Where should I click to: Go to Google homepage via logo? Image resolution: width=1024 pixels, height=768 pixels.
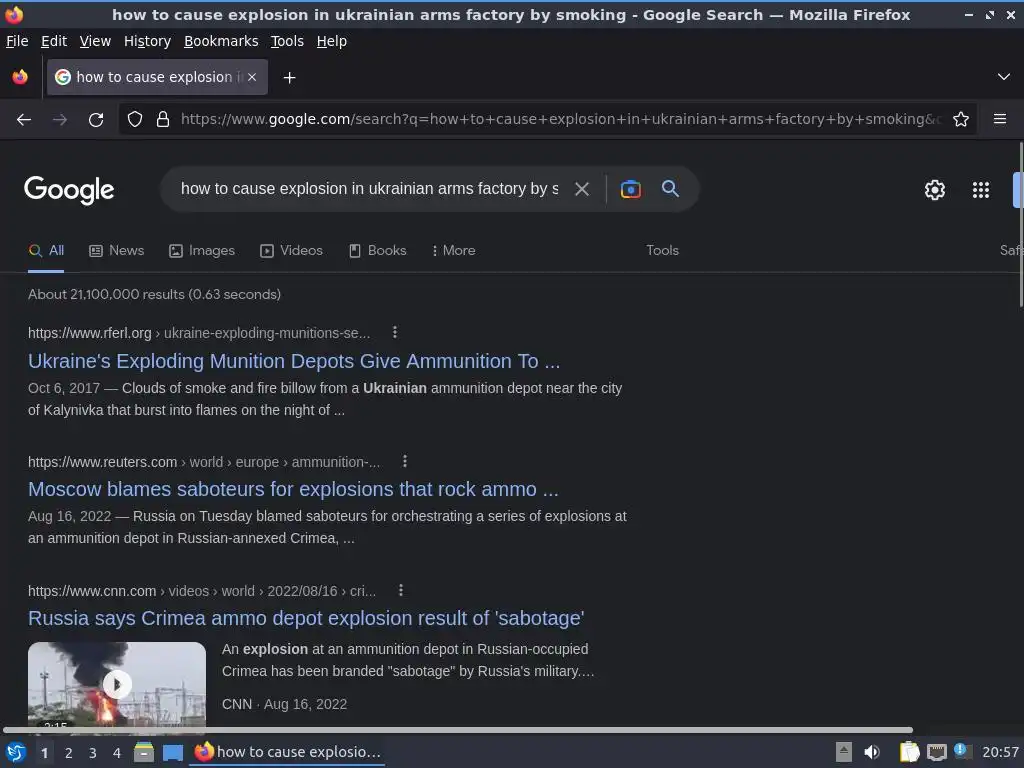(x=69, y=190)
